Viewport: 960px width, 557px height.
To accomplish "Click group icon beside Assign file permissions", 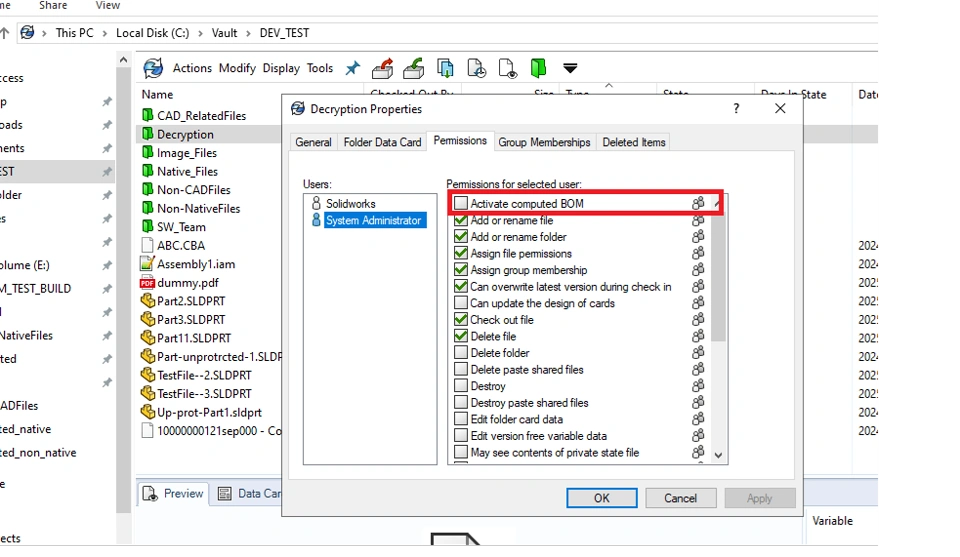I will pyautogui.click(x=698, y=253).
